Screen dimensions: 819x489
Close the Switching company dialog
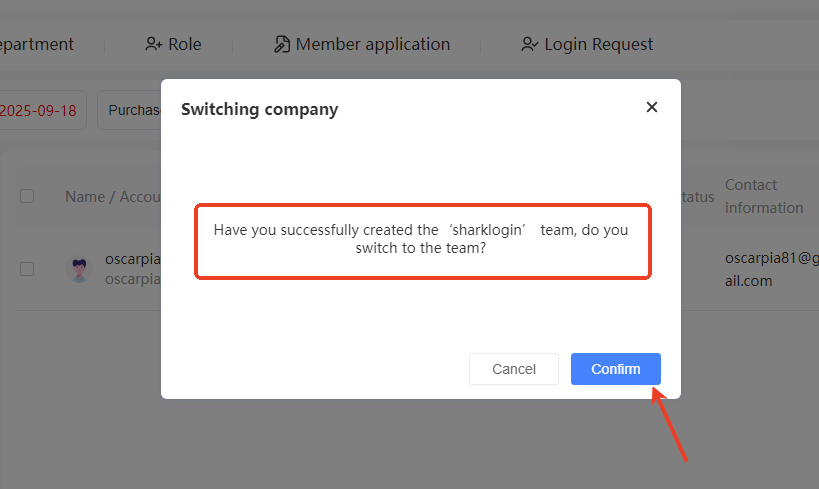[652, 107]
